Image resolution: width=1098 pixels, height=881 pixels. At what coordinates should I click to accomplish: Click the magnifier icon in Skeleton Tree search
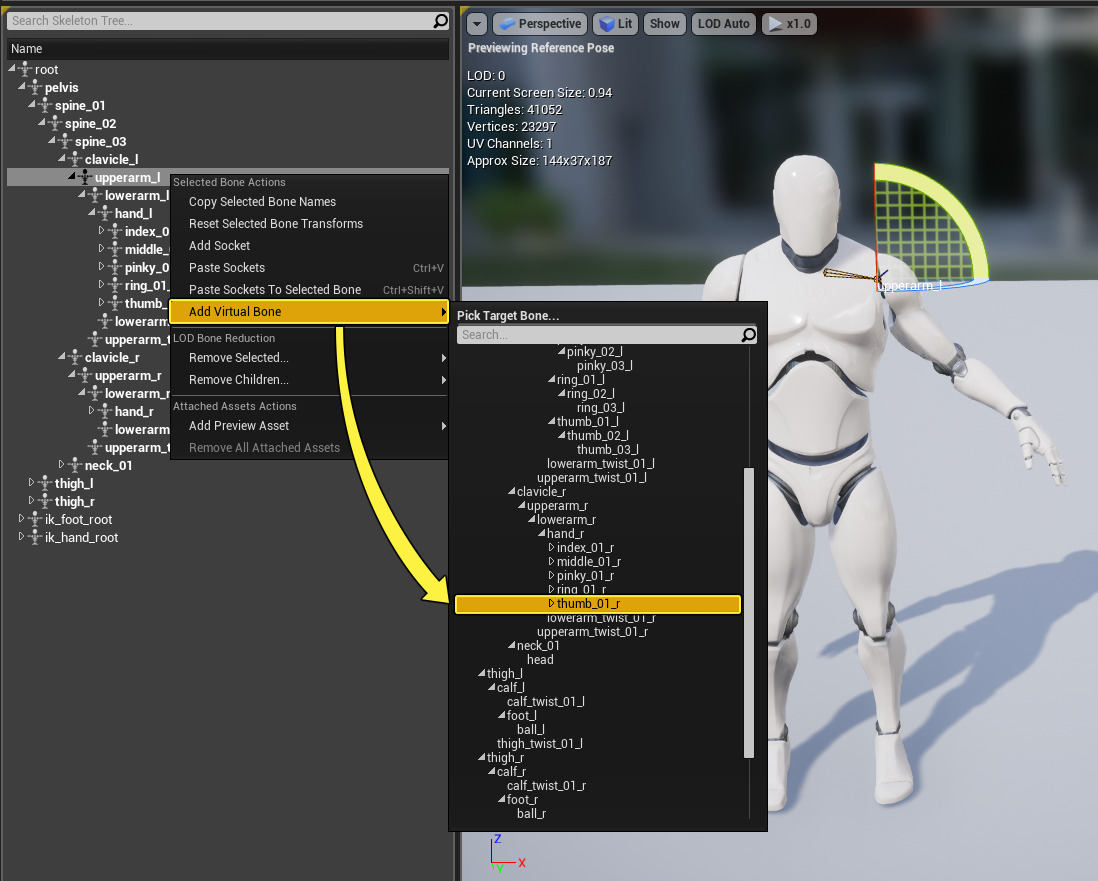tap(440, 21)
